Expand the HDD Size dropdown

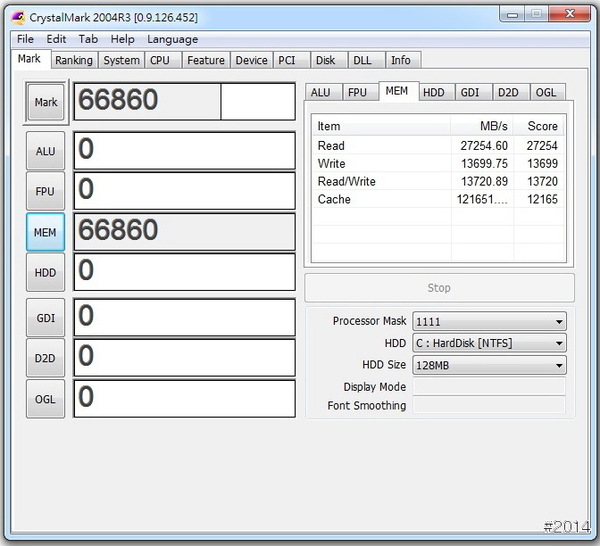(x=489, y=366)
